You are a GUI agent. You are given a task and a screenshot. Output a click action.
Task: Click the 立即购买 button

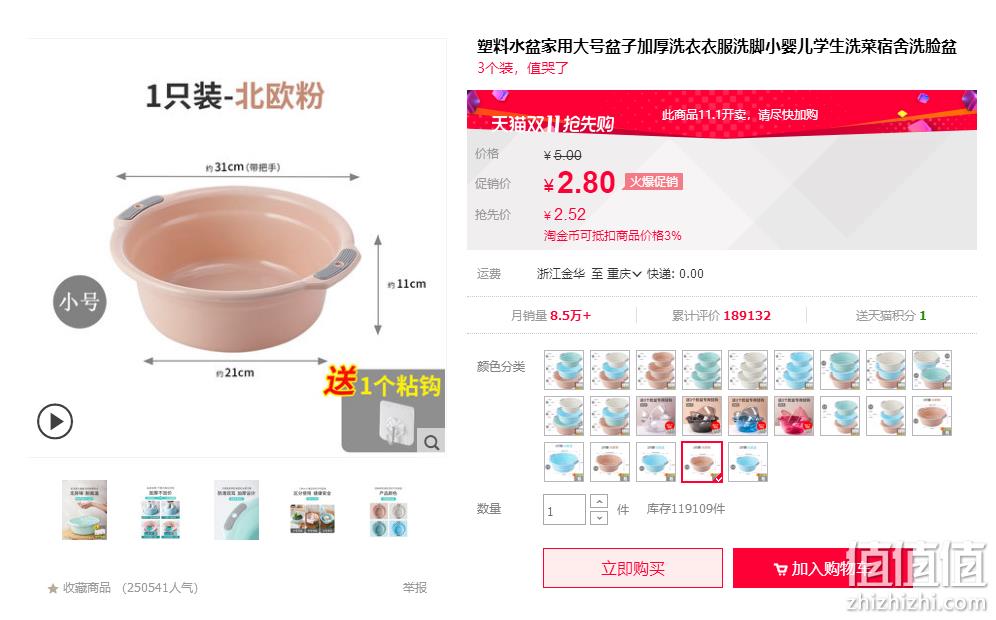633,568
